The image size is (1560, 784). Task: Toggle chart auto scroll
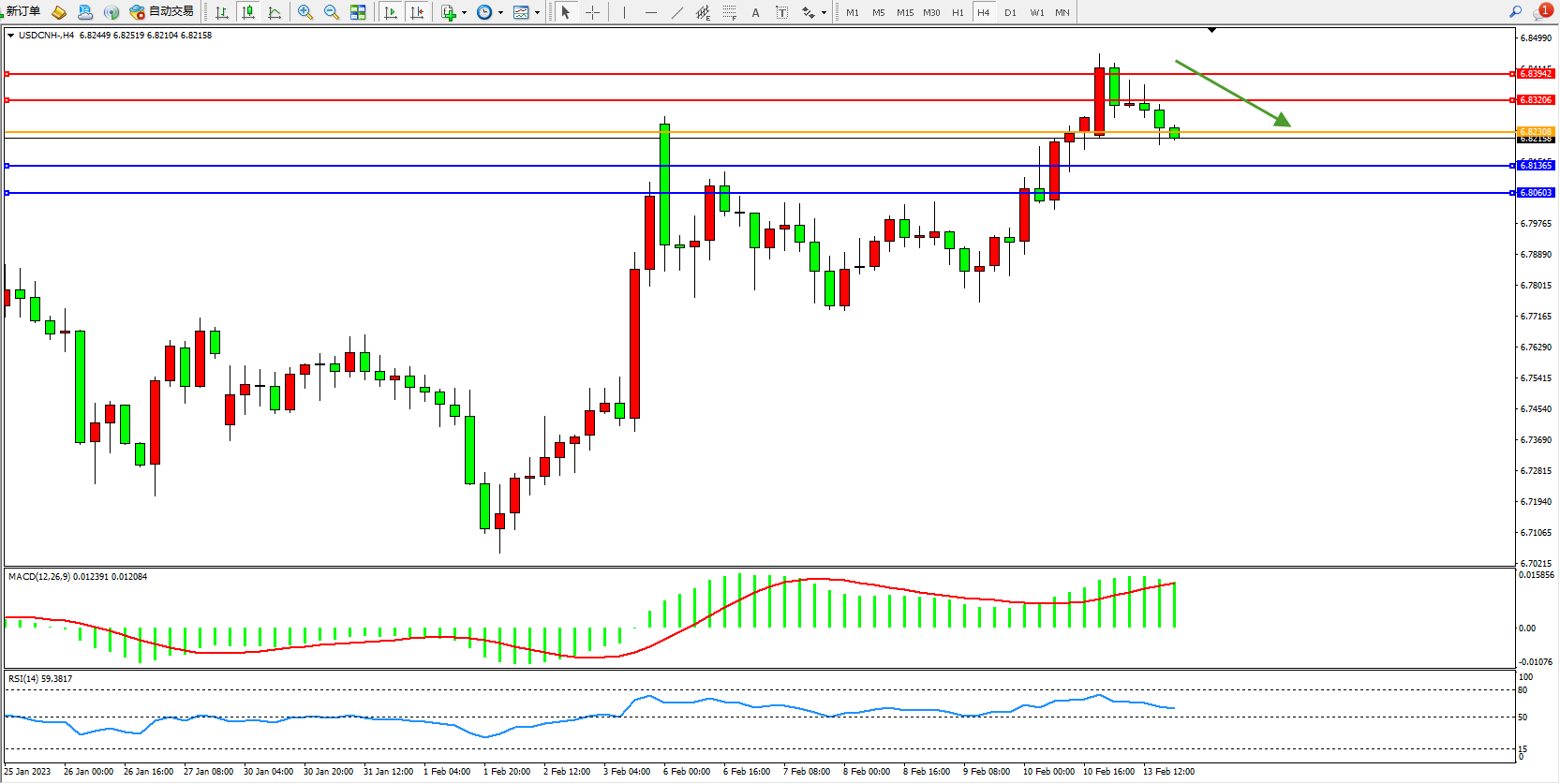click(391, 12)
